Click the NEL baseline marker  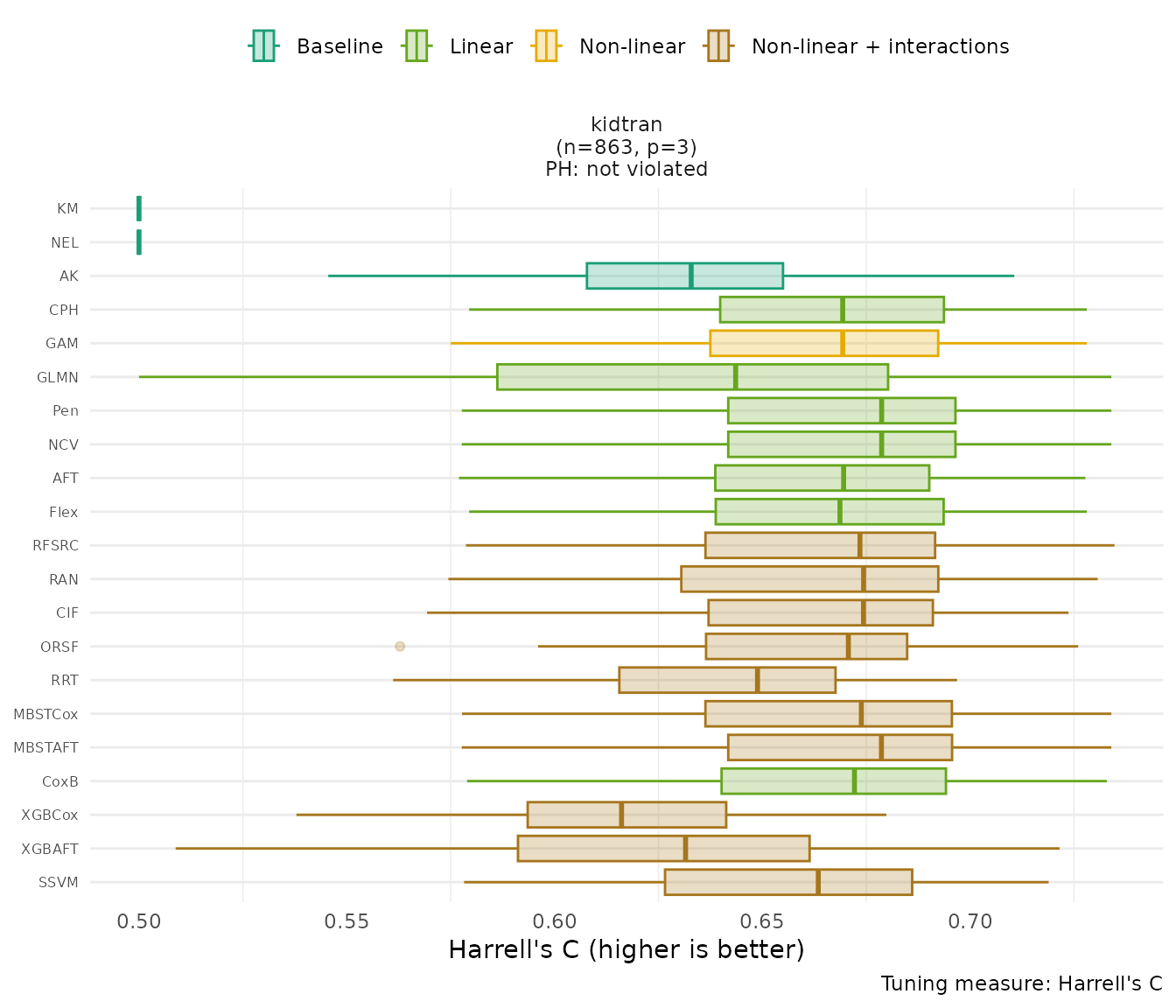139,242
